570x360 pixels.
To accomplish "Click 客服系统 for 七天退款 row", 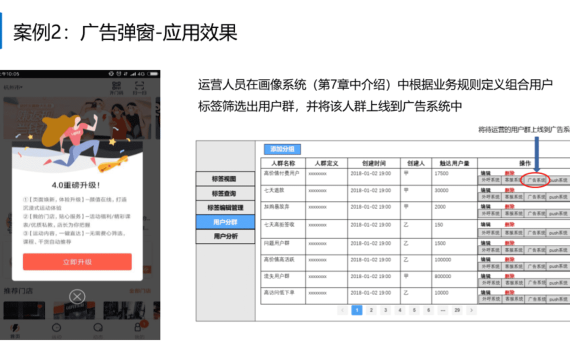I will 513,197.
